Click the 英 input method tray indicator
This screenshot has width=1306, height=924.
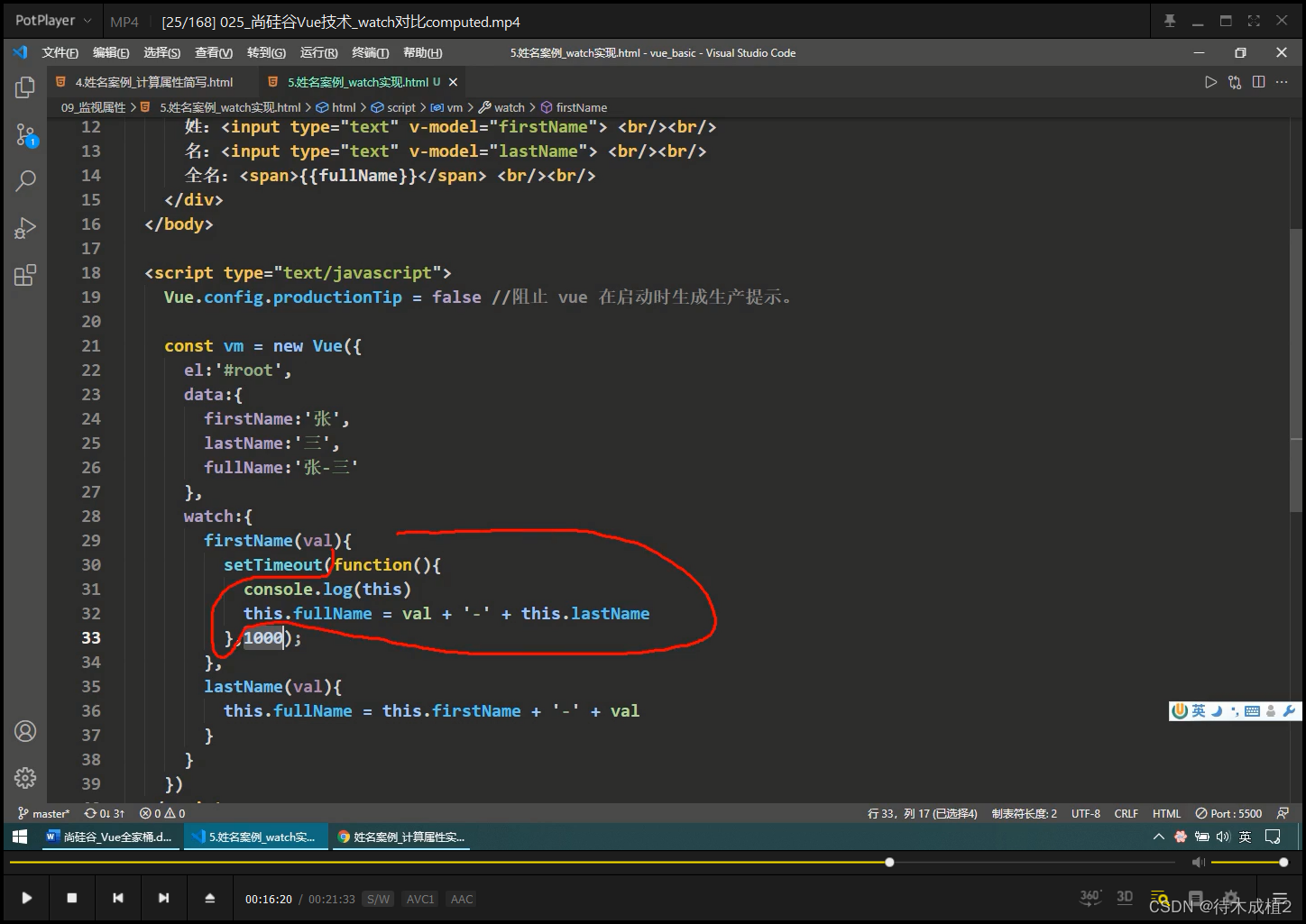tap(1245, 837)
